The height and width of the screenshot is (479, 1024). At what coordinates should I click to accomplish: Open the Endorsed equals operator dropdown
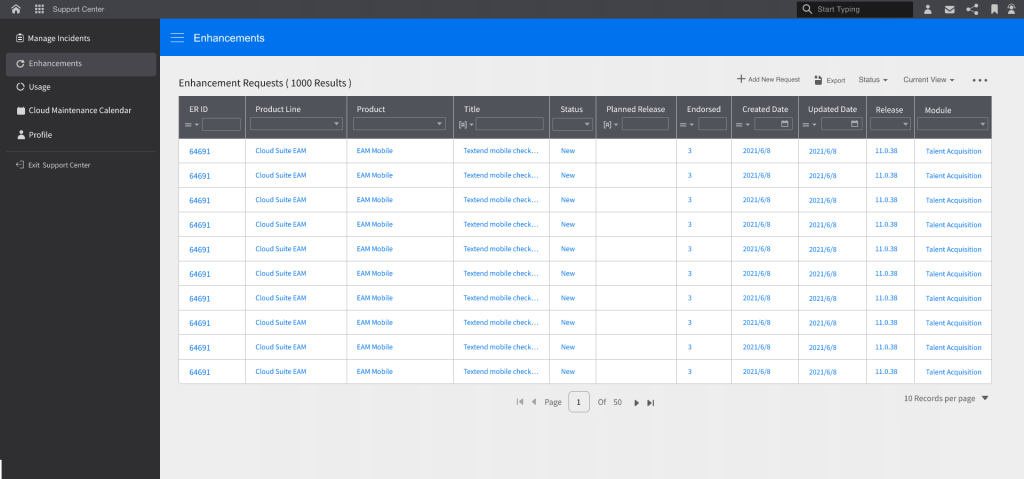(687, 125)
